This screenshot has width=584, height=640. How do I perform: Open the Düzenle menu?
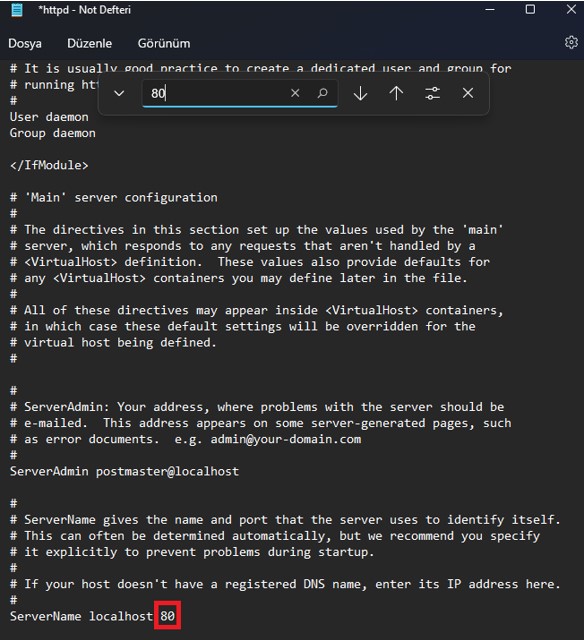click(89, 43)
